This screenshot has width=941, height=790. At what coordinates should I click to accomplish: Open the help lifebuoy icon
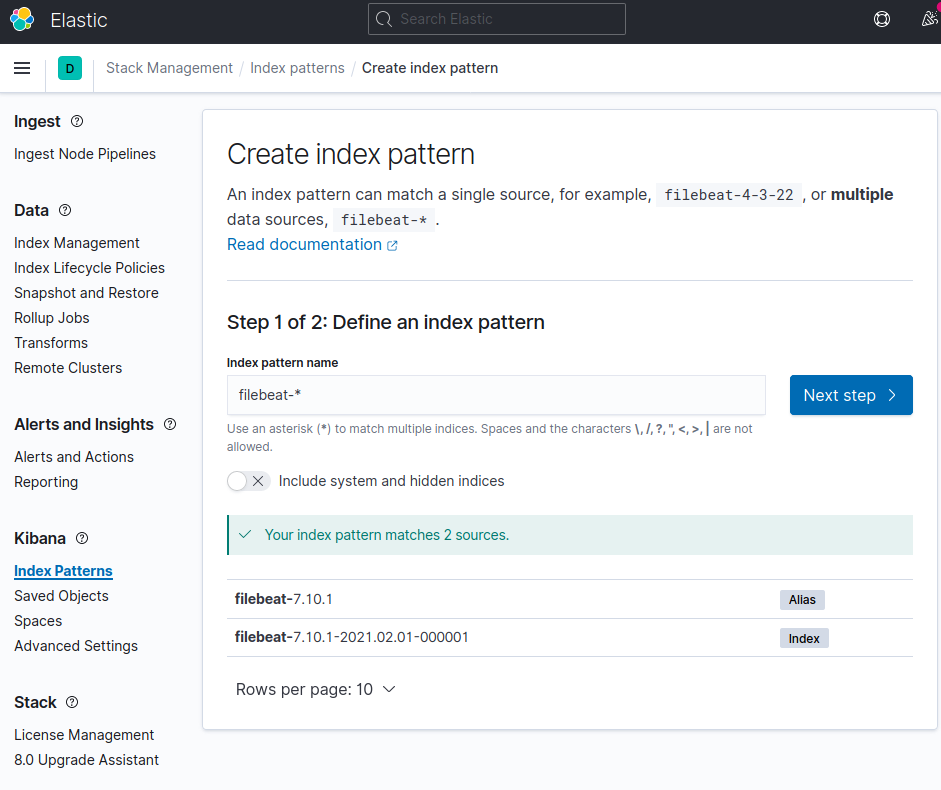[x=881, y=19]
